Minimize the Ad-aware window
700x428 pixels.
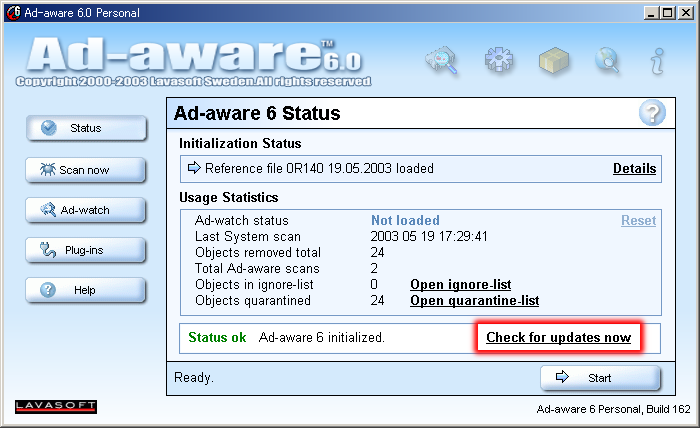pyautogui.click(x=652, y=13)
